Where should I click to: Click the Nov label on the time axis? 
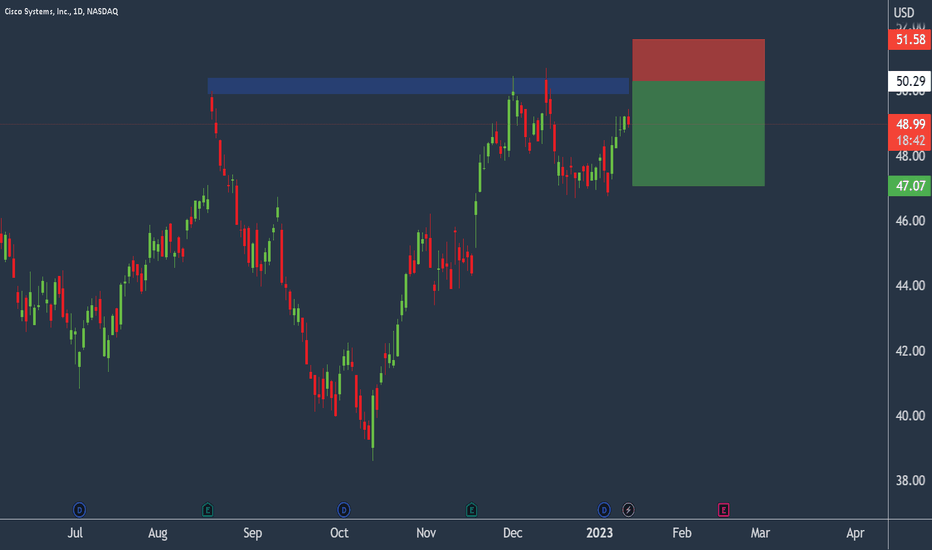426,533
